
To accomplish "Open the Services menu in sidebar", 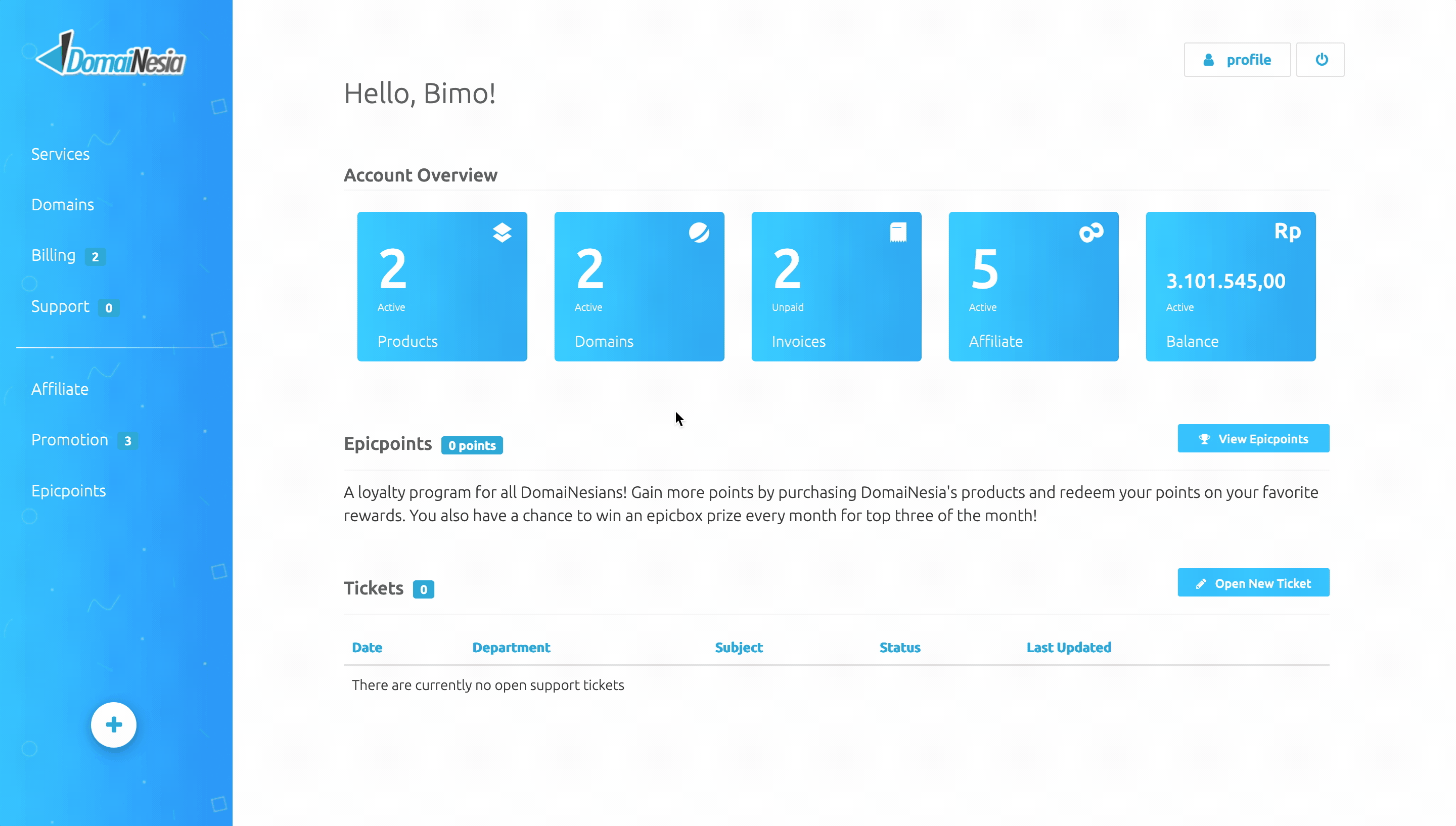I will coord(61,154).
